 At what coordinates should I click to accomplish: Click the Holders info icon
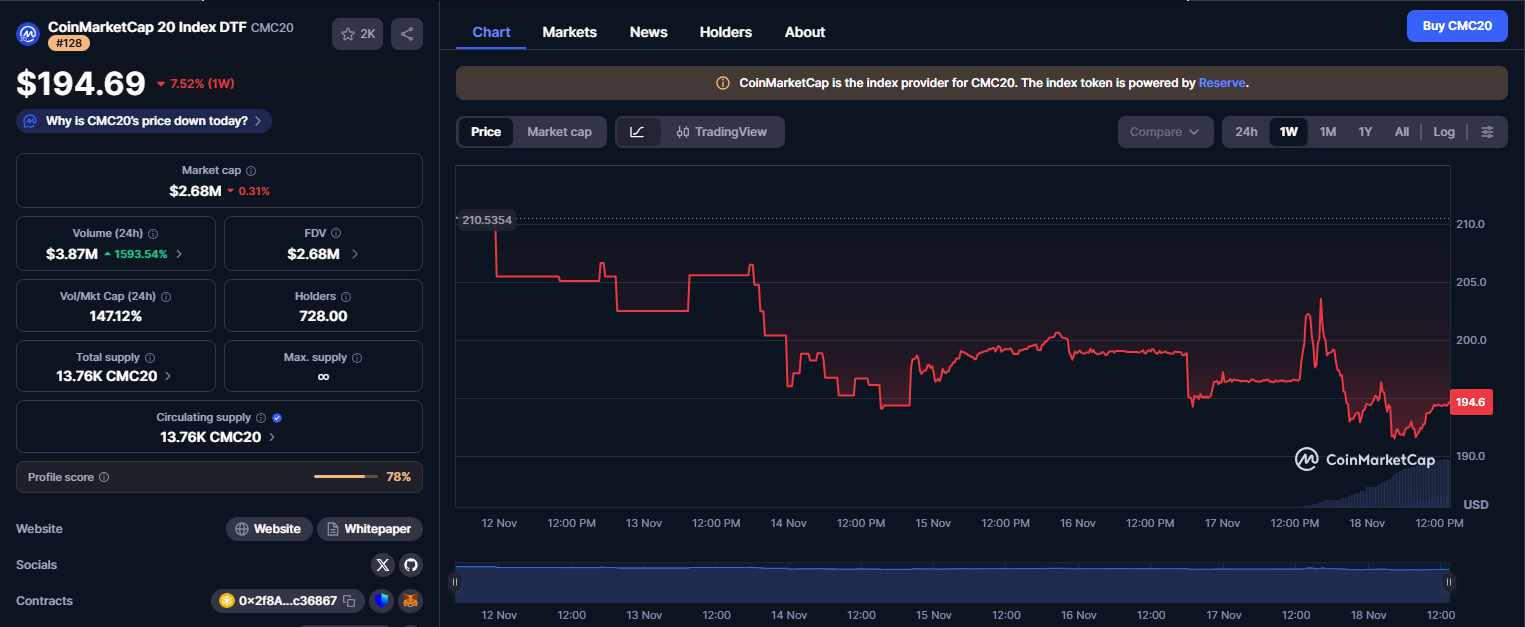point(346,297)
